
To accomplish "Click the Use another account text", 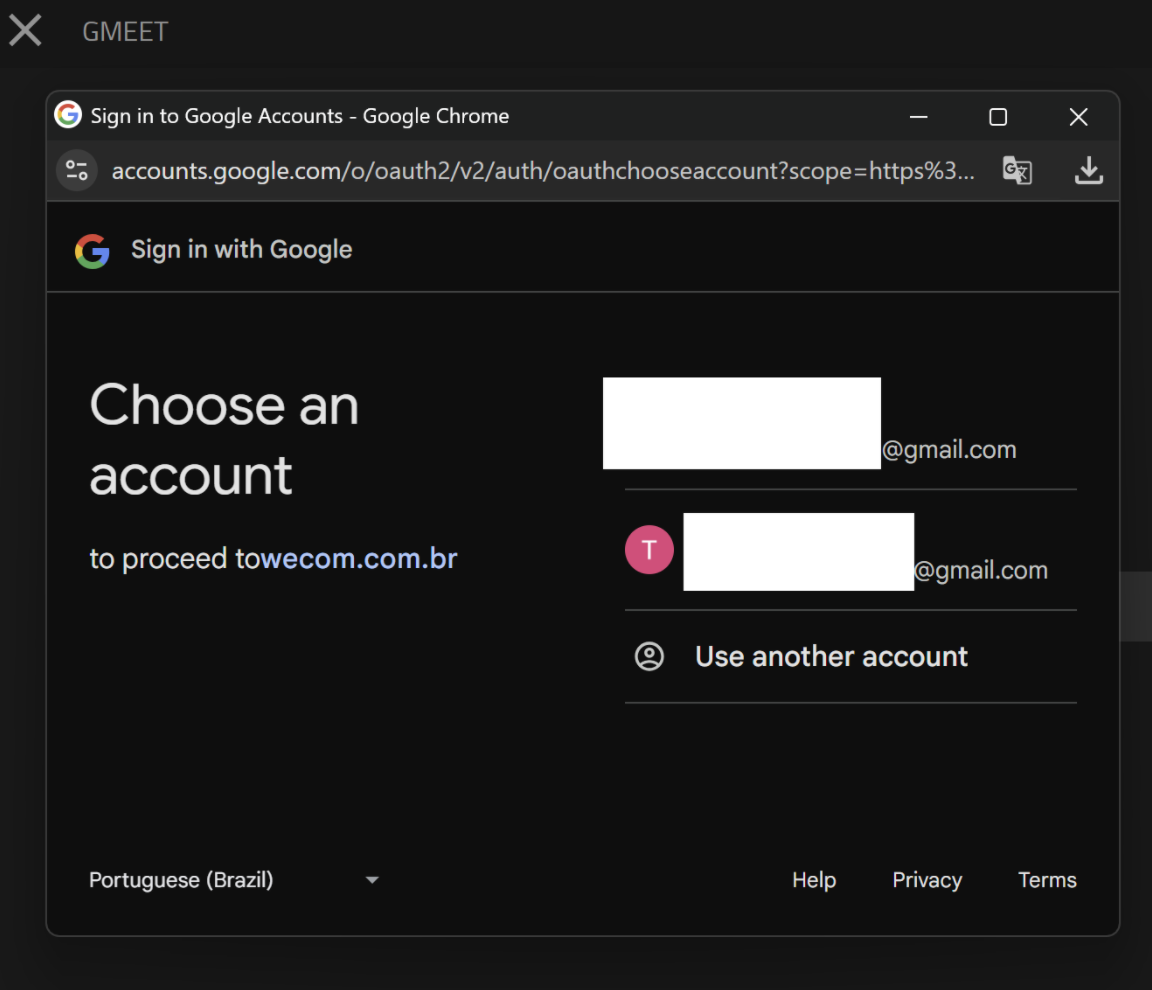I will 831,657.
